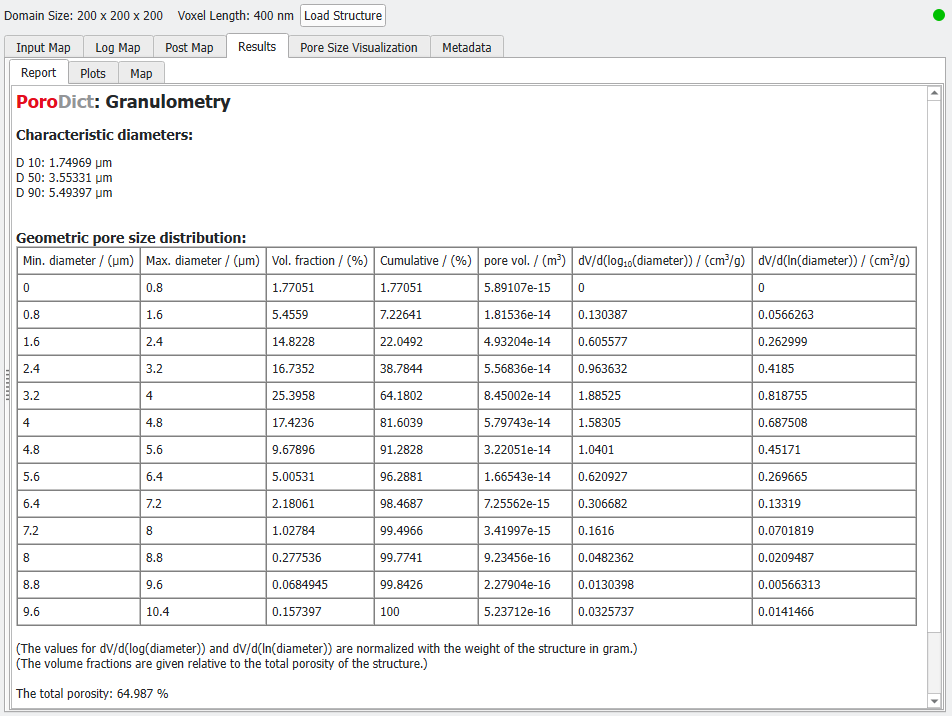This screenshot has width=952, height=716.
Task: Click volume fraction cell 14.8228
Action: tap(320, 342)
